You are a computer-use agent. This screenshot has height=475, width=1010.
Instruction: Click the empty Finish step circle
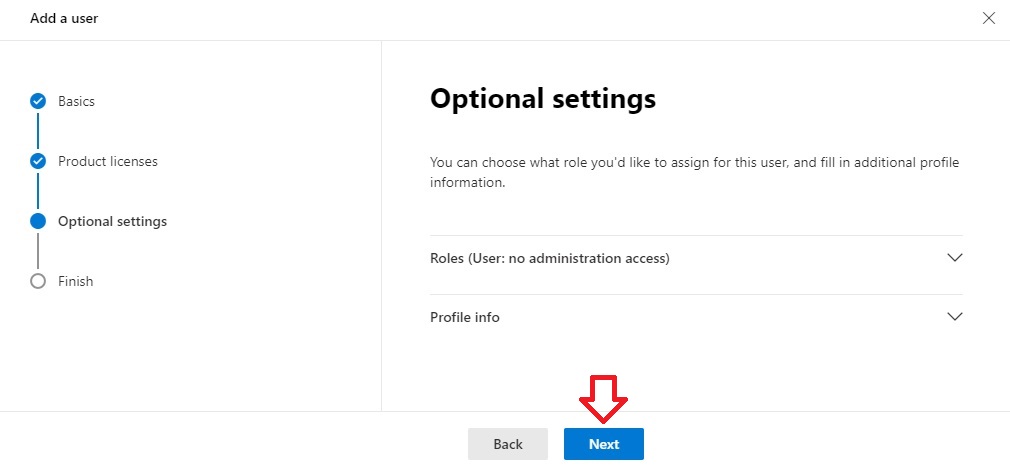pos(38,281)
